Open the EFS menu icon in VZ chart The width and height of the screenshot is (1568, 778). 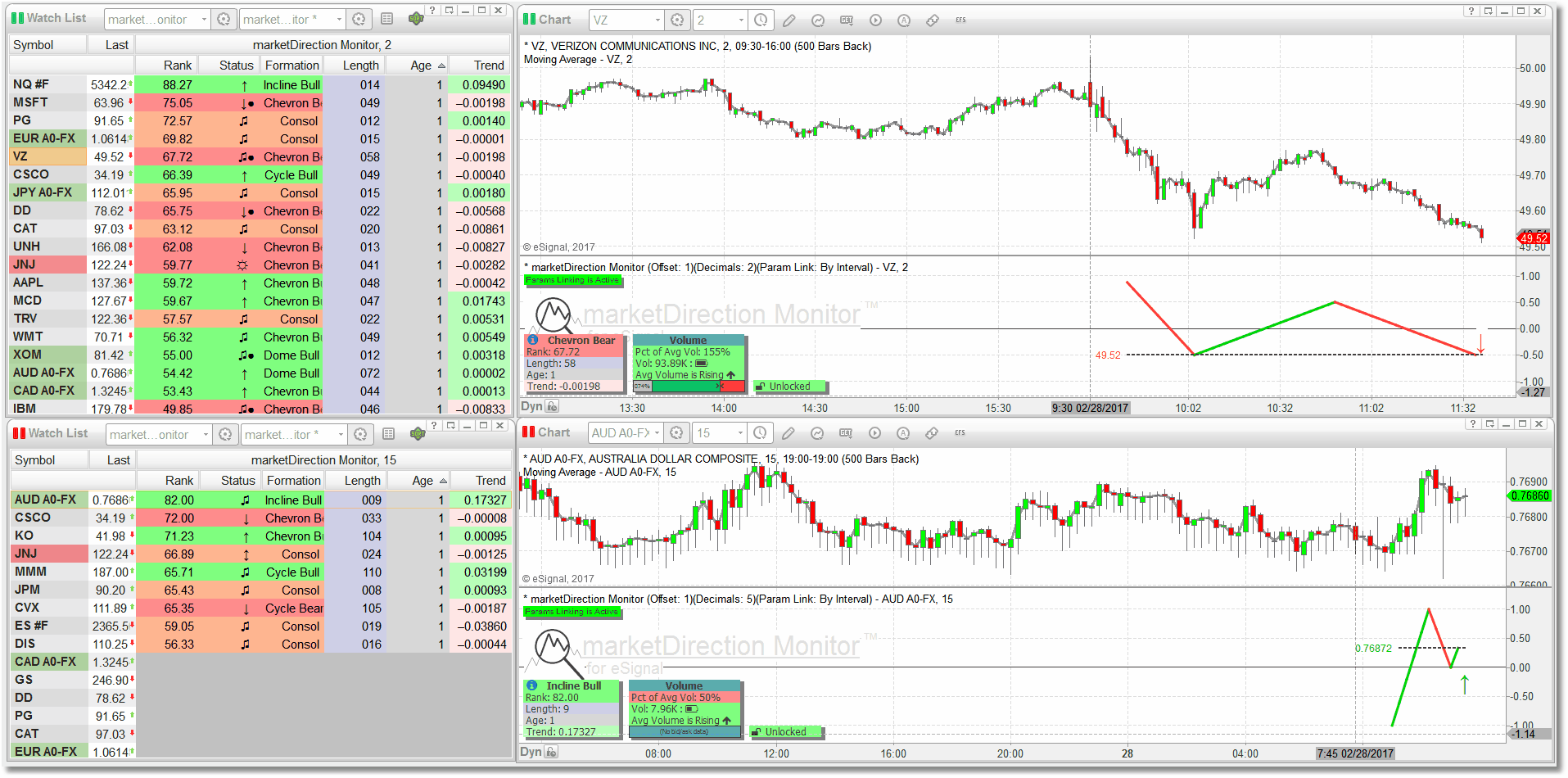960,20
